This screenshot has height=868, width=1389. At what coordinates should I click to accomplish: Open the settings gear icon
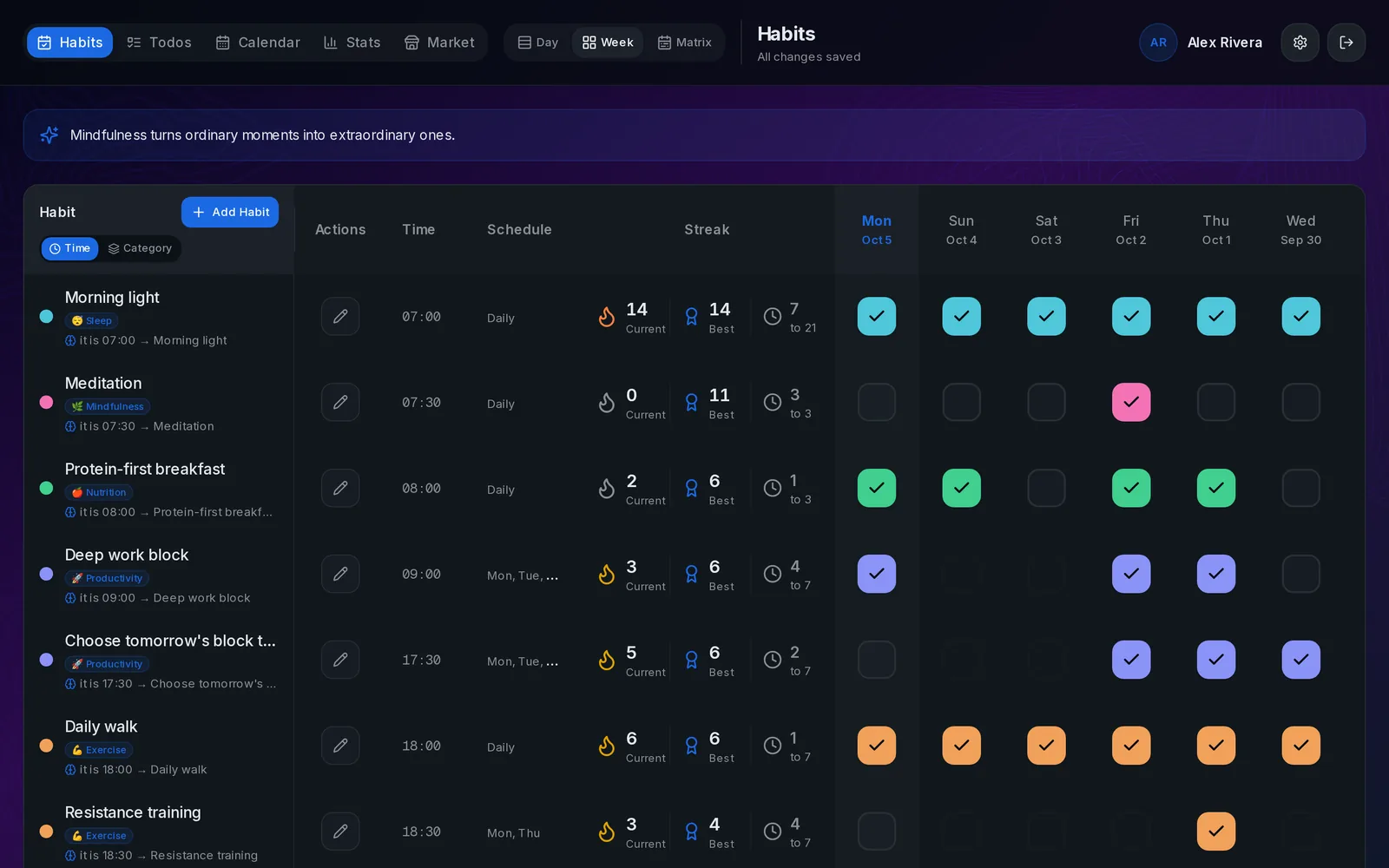pos(1300,43)
